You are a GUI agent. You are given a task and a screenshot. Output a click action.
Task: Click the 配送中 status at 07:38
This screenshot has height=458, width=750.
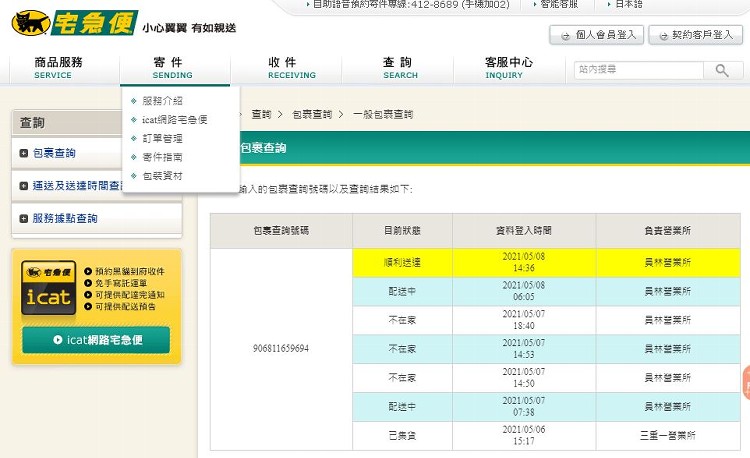(402, 407)
